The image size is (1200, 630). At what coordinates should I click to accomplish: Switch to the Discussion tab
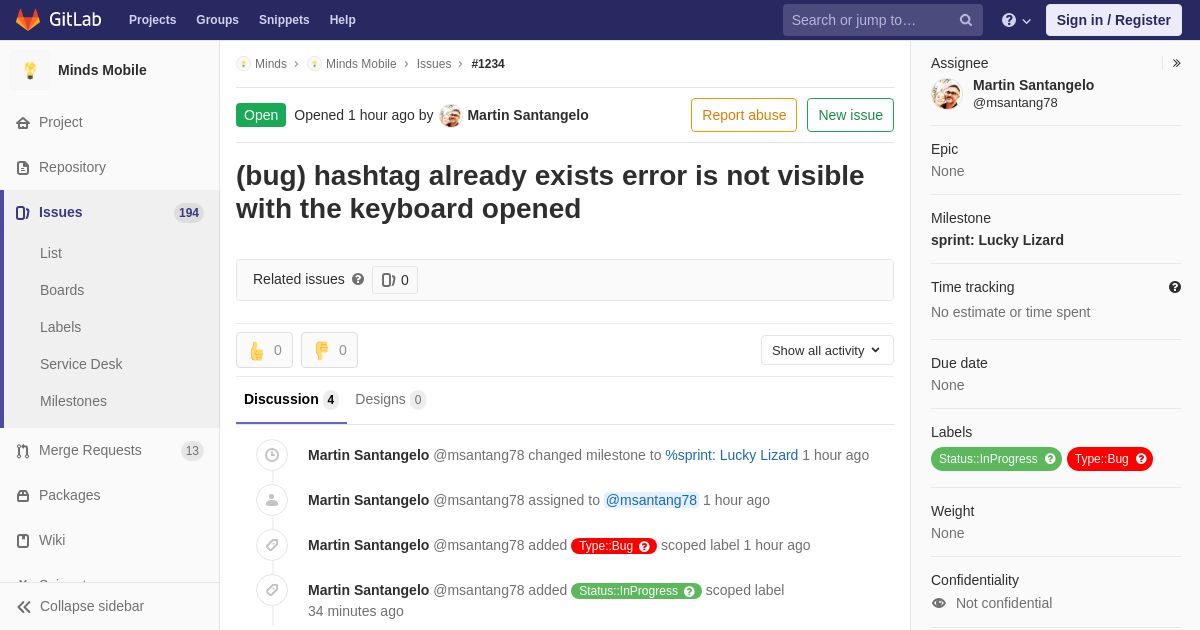point(291,400)
